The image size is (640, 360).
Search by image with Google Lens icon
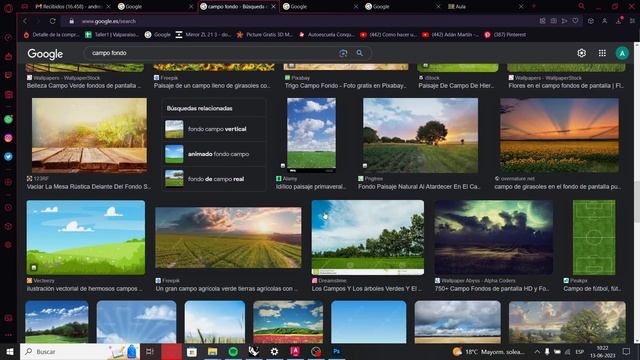coord(343,53)
